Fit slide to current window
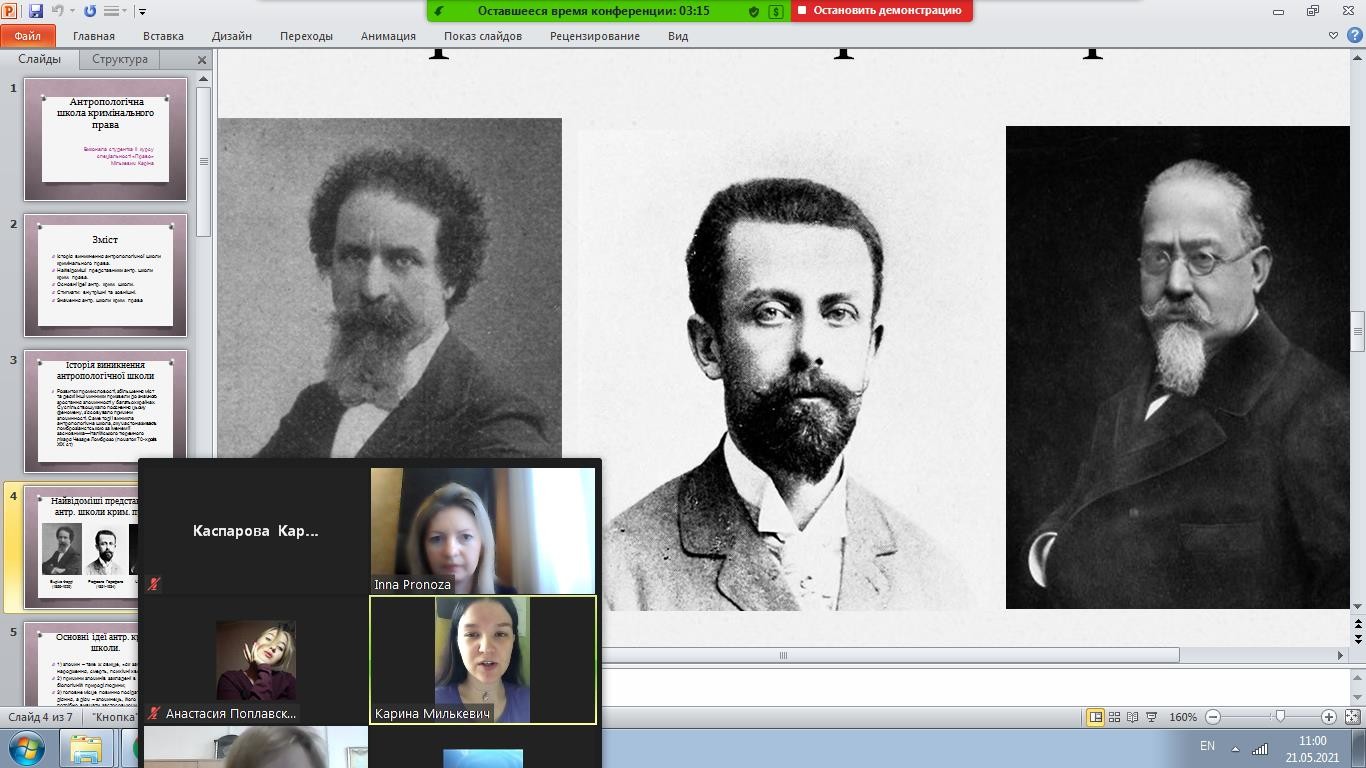This screenshot has width=1366, height=768. (x=1352, y=717)
